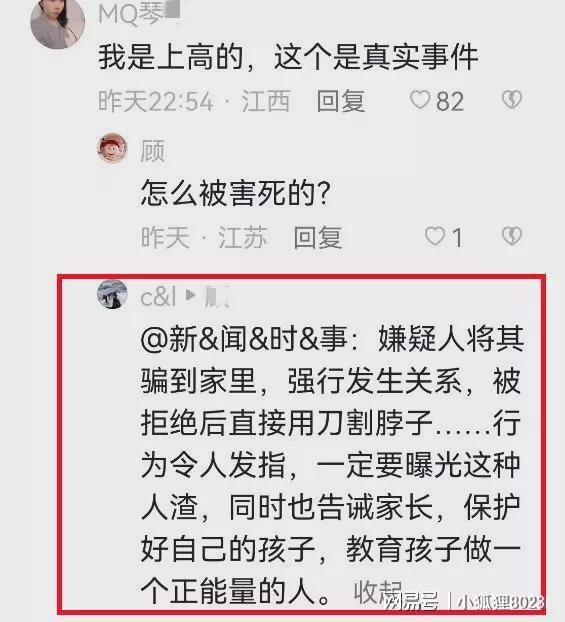The image size is (565, 622).
Task: Like 顾's comment with the heart icon
Action: [434, 236]
